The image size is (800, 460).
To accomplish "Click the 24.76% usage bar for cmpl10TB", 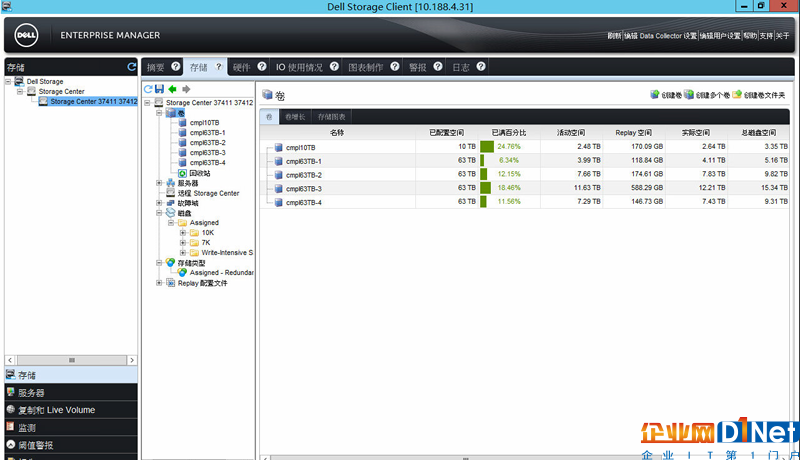I will point(487,147).
